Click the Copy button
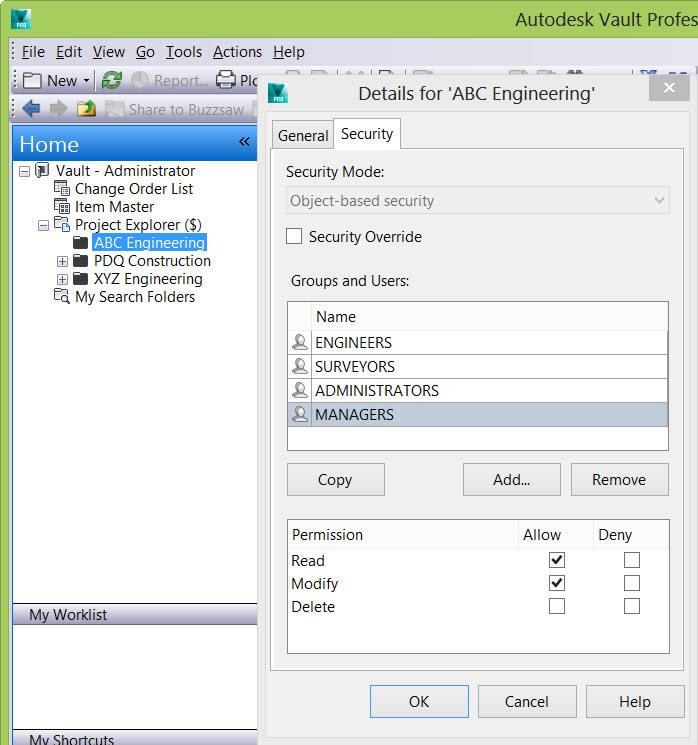Image resolution: width=698 pixels, height=745 pixels. 335,479
